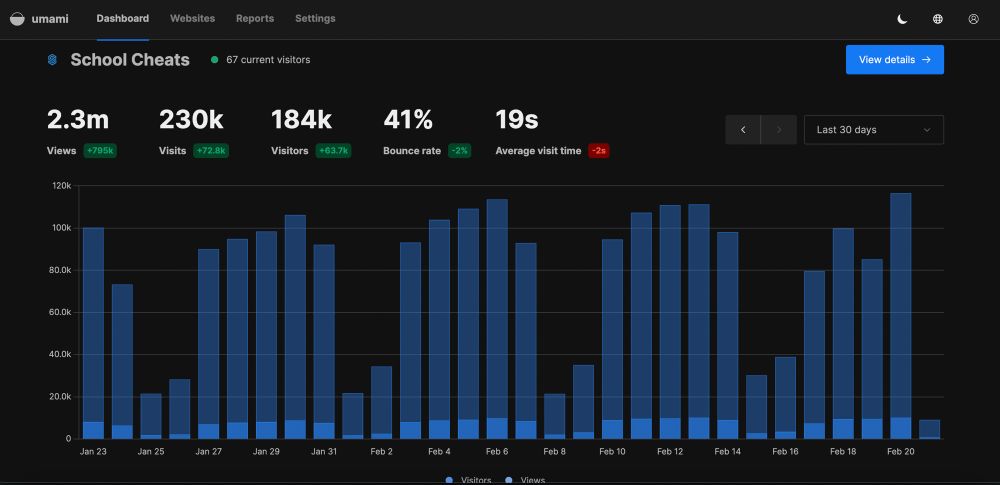Select the Jan 31 chart bar
Viewport: 1000px width, 485px height.
point(324,342)
